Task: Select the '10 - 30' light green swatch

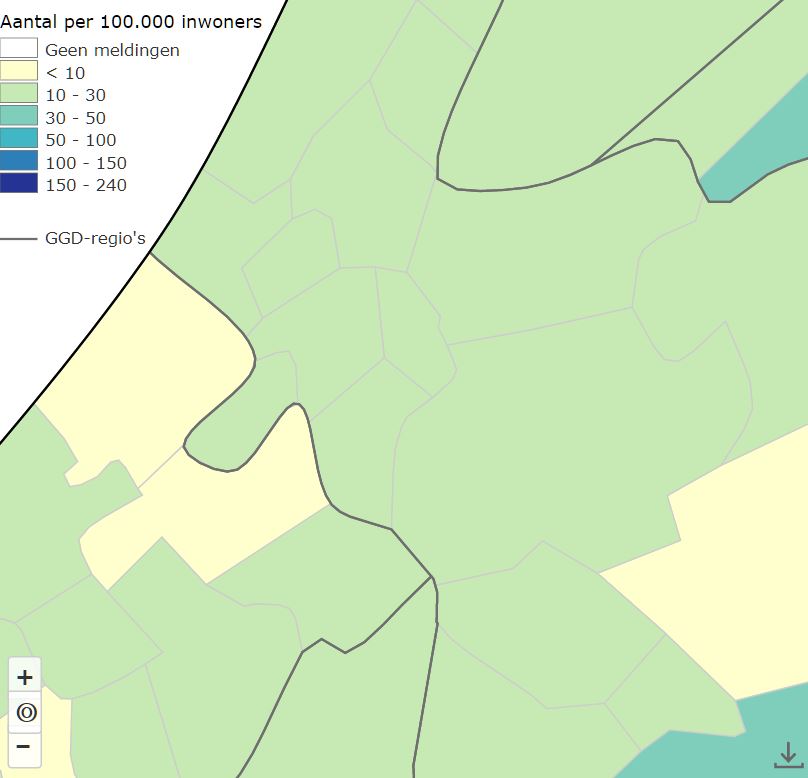Action: click(19, 93)
